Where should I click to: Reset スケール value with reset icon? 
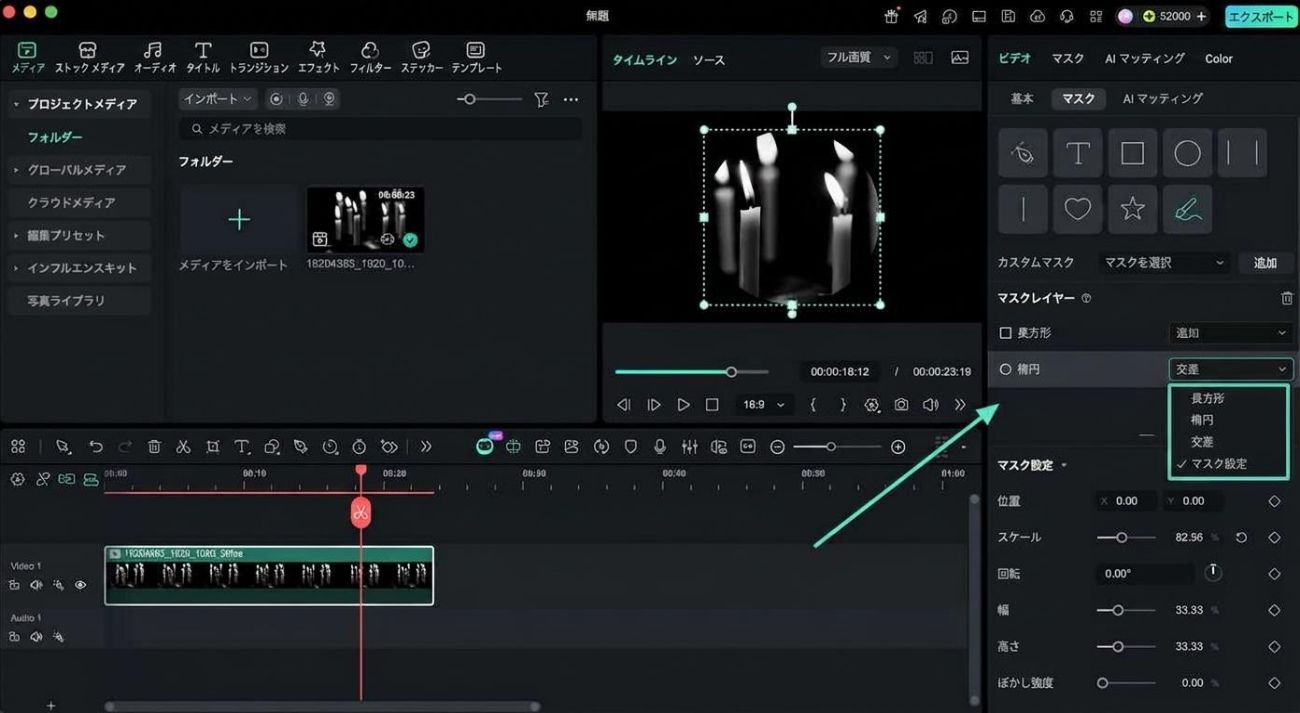1241,538
